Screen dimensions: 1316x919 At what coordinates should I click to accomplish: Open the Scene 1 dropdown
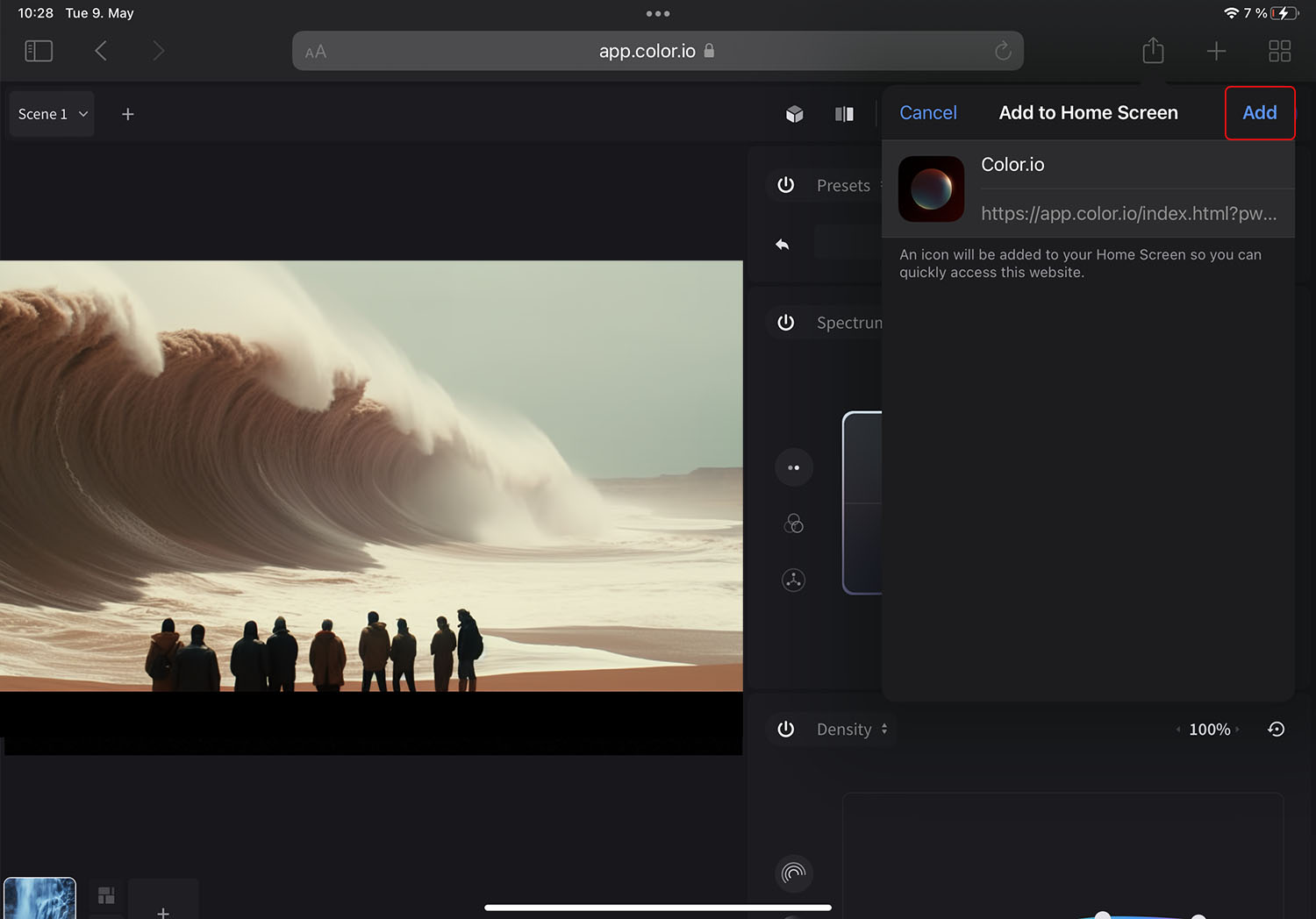tap(51, 113)
